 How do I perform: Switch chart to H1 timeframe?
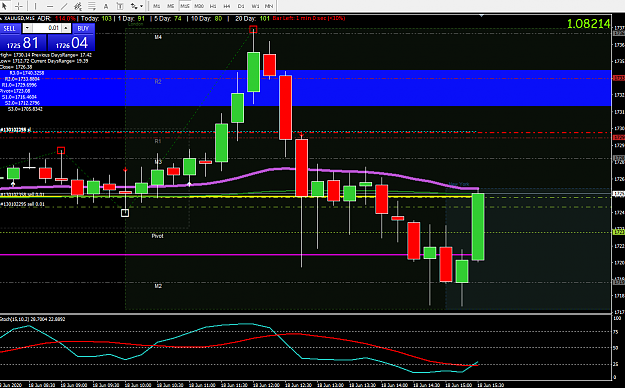click(213, 6)
